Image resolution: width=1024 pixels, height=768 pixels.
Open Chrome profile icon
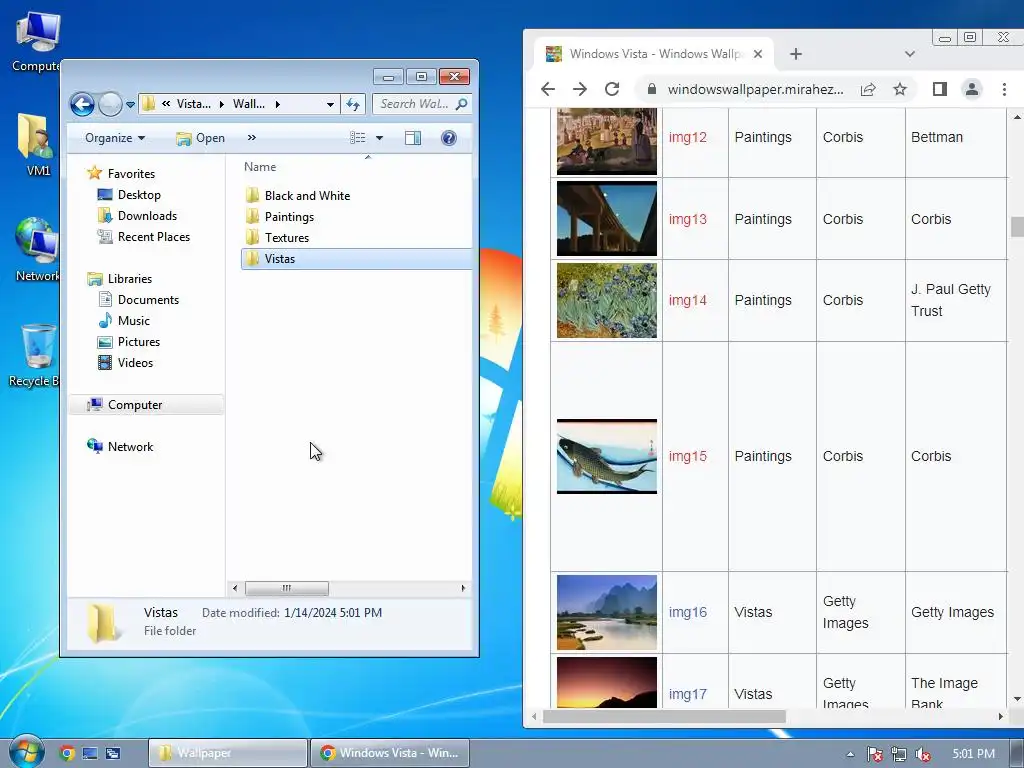[972, 89]
